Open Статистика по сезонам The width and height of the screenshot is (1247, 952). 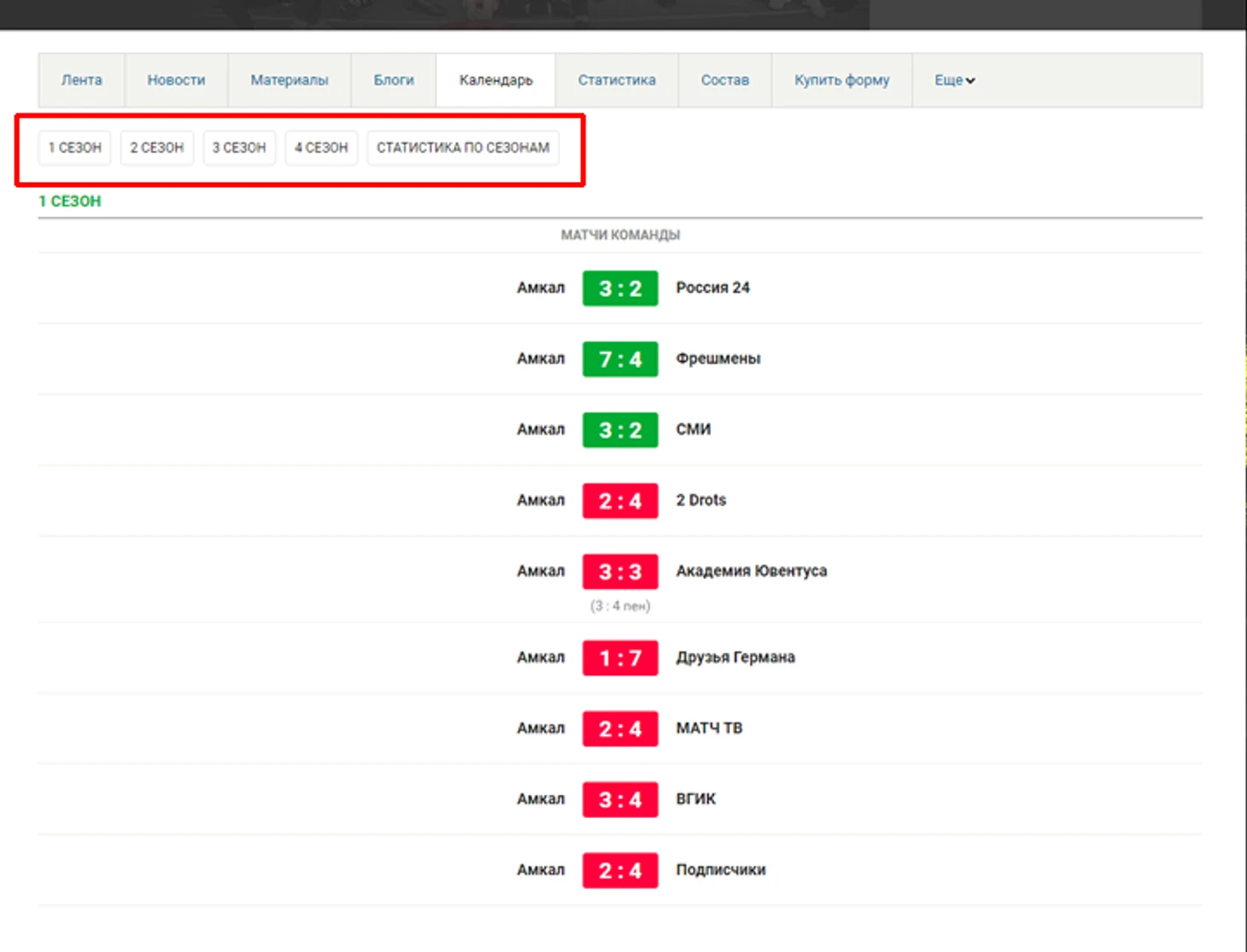pyautogui.click(x=463, y=148)
